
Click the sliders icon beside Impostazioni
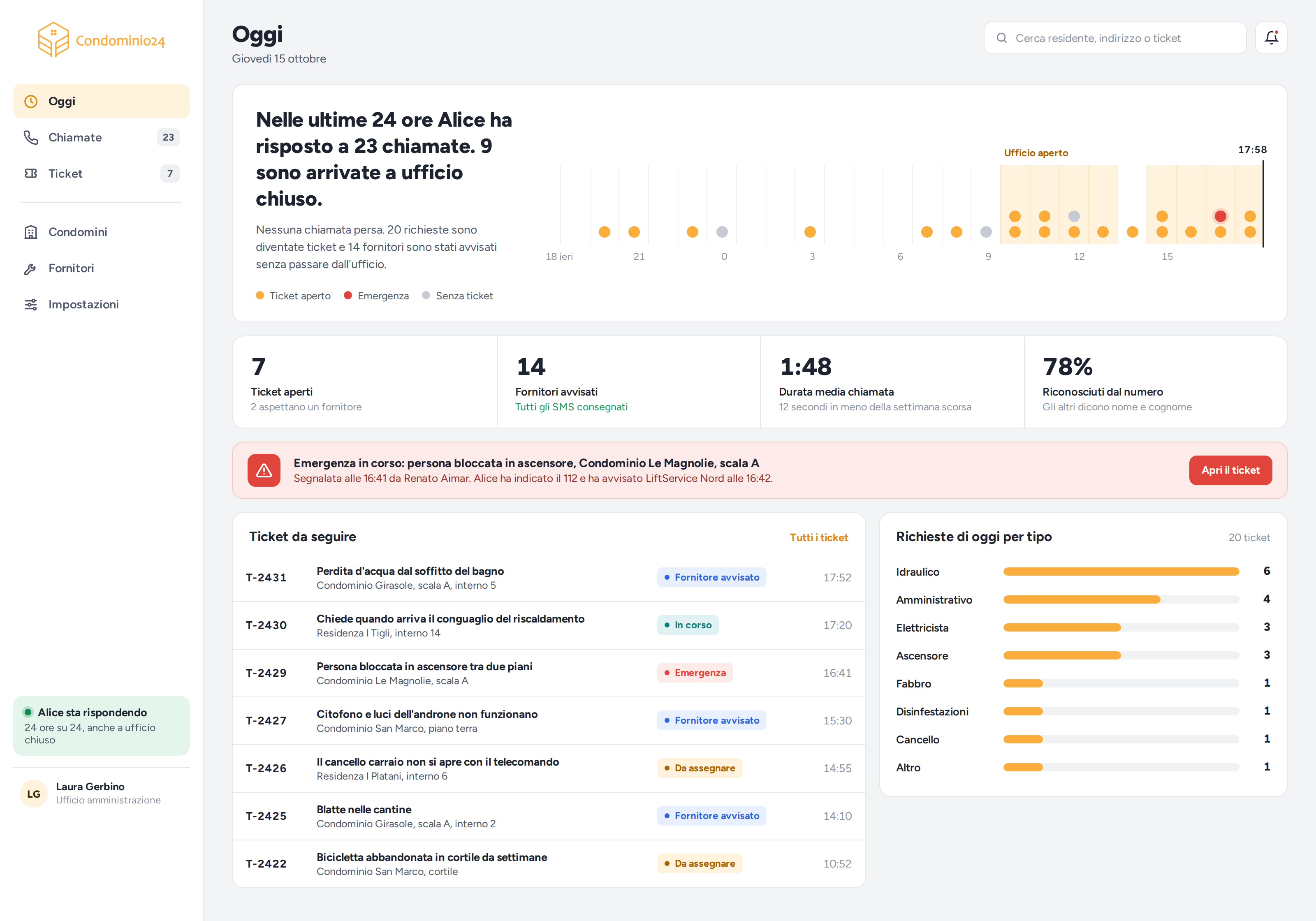31,304
